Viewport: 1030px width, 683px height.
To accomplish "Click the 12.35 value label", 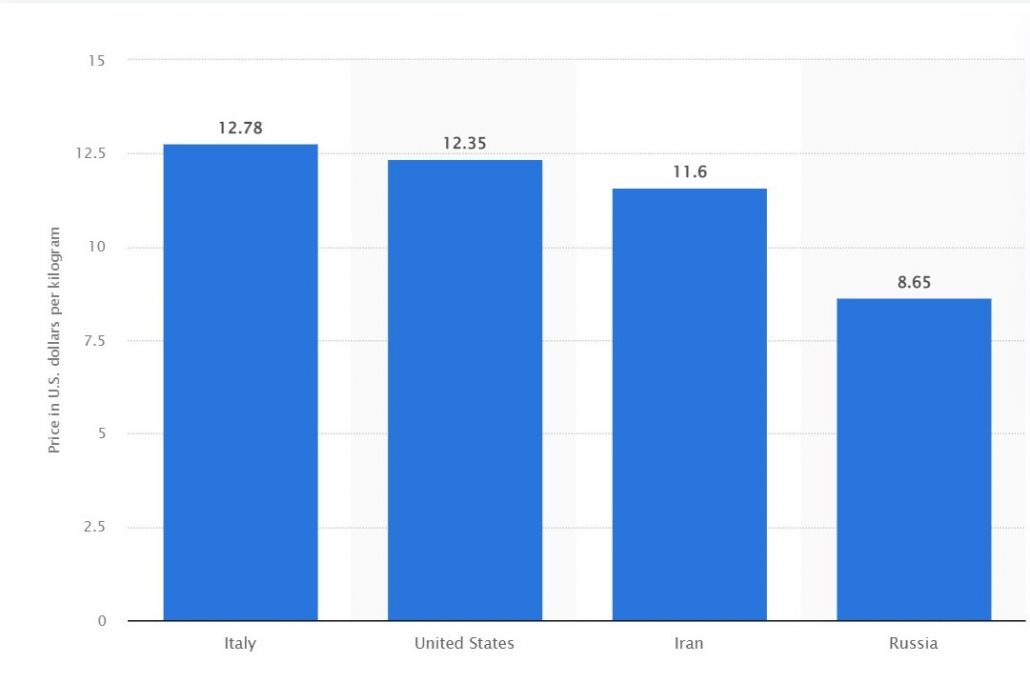I will click(x=465, y=143).
